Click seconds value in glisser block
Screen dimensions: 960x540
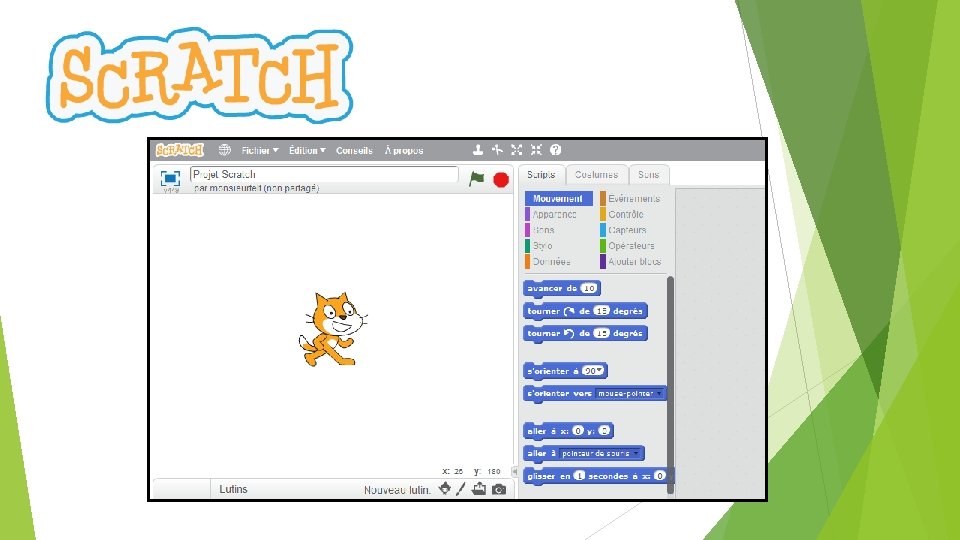tap(579, 476)
